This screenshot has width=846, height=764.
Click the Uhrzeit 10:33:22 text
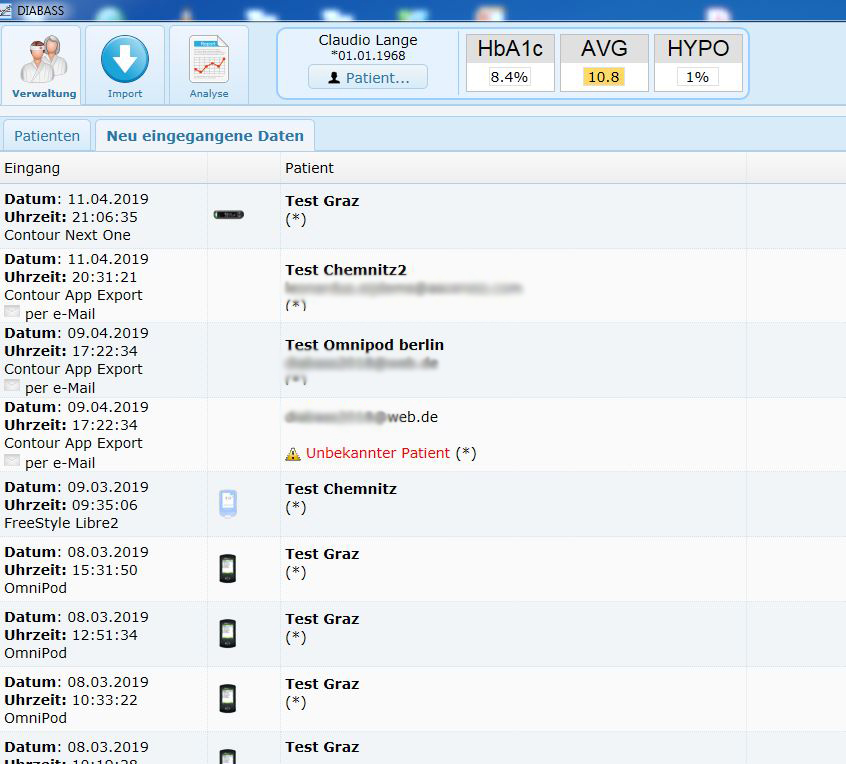point(71,700)
